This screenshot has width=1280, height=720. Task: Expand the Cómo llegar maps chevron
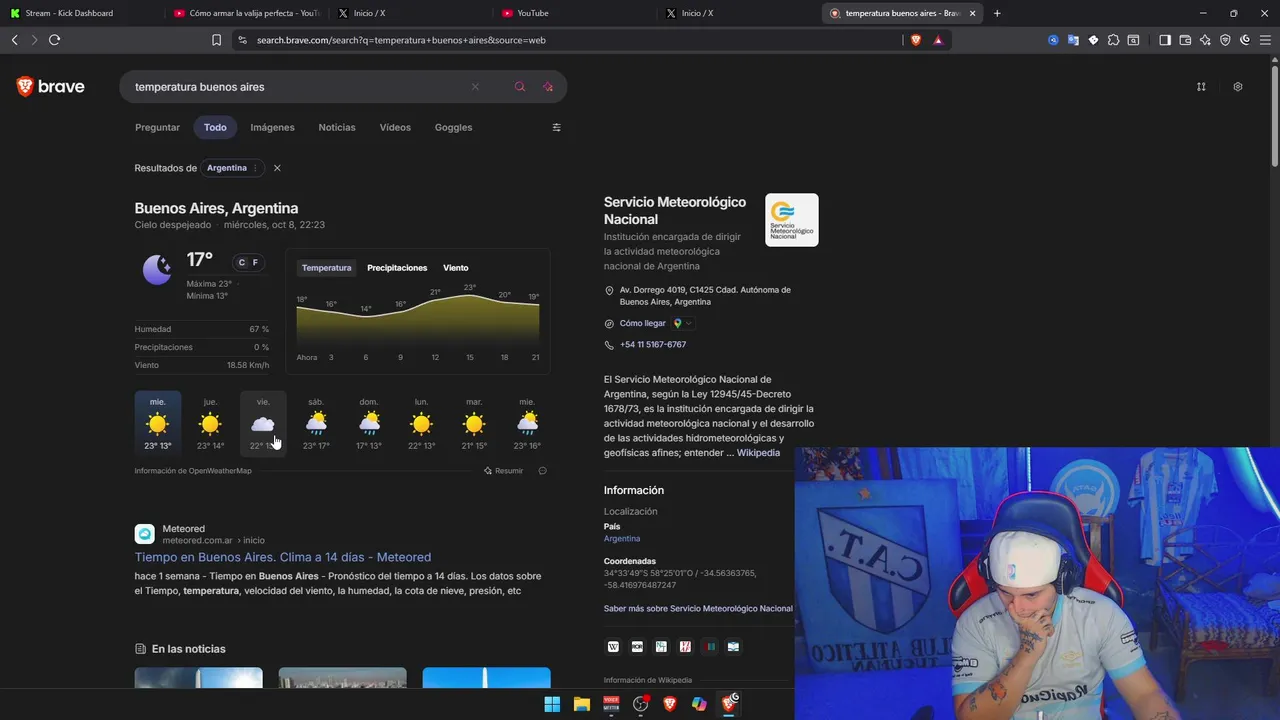[x=688, y=324]
